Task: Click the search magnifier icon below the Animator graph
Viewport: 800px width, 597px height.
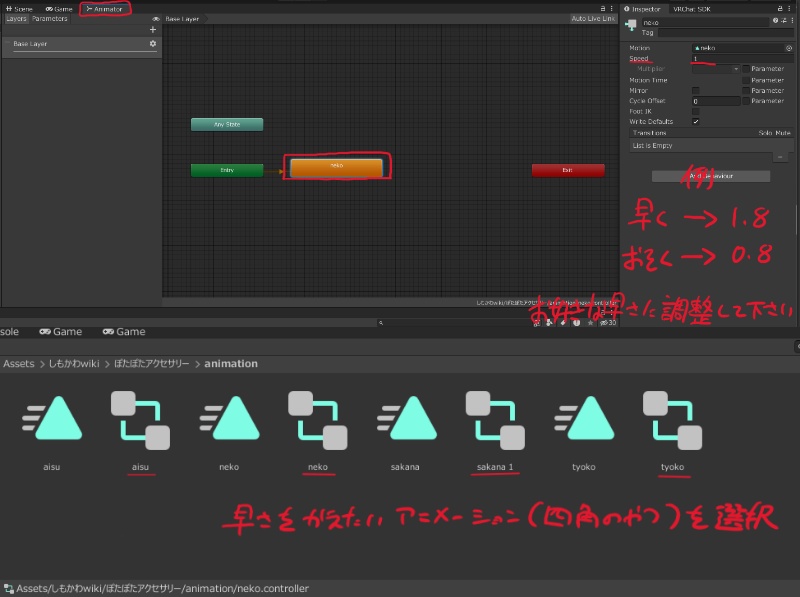Action: 381,322
